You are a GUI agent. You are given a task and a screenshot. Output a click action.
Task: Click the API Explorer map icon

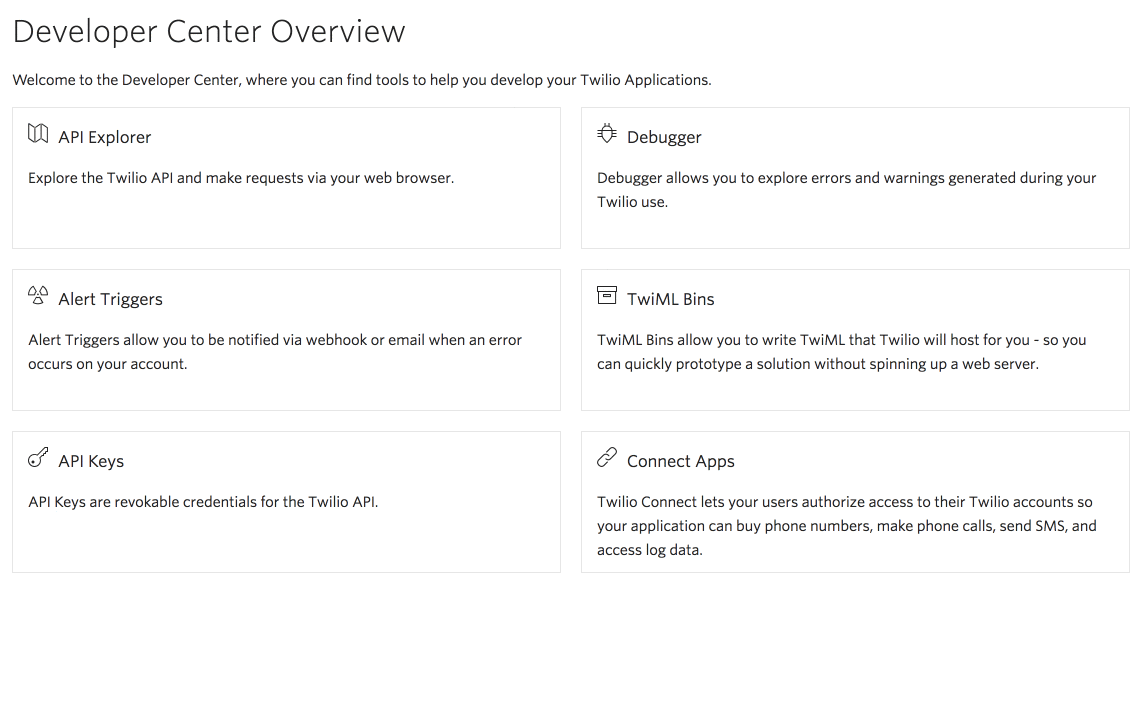click(38, 134)
